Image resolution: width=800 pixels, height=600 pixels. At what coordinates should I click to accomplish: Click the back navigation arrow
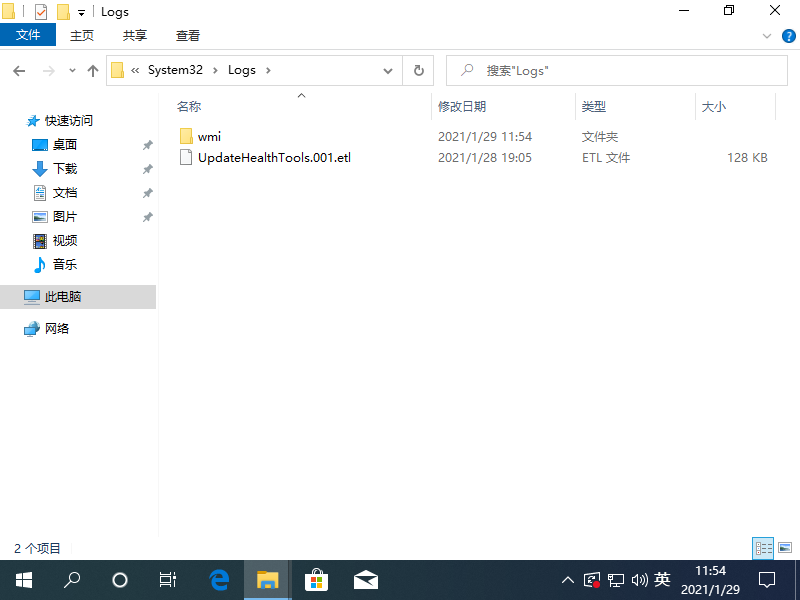coord(18,70)
